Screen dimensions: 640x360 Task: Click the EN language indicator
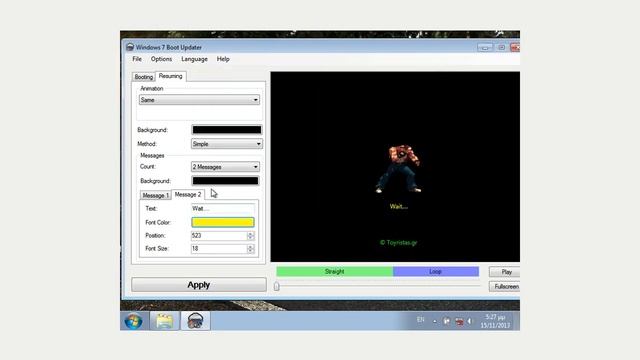click(x=420, y=320)
